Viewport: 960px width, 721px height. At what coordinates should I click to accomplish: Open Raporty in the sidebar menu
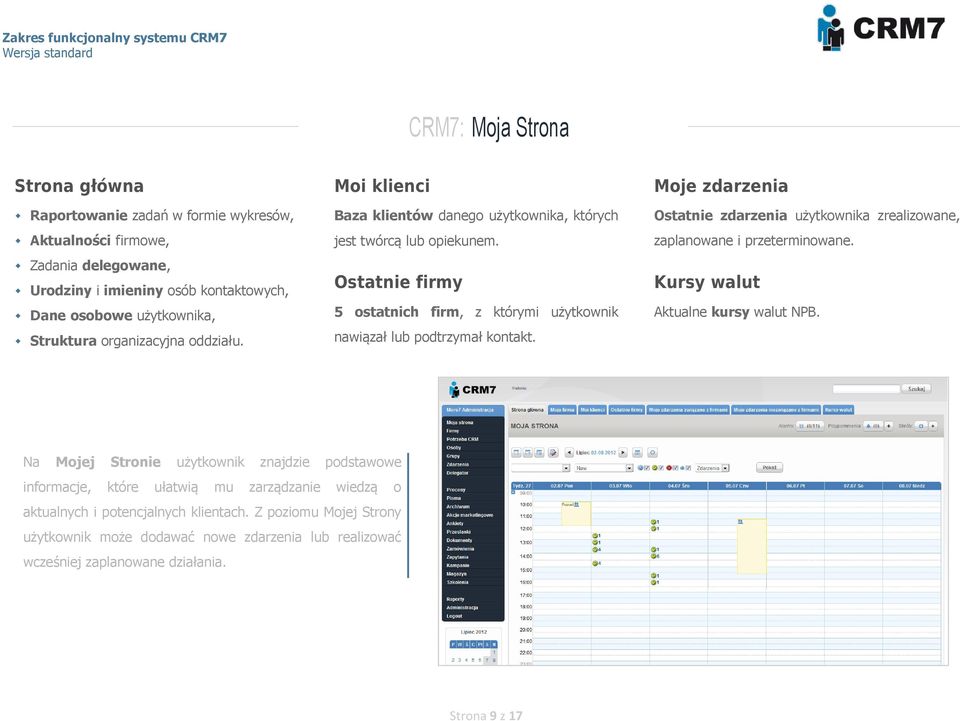click(x=456, y=599)
